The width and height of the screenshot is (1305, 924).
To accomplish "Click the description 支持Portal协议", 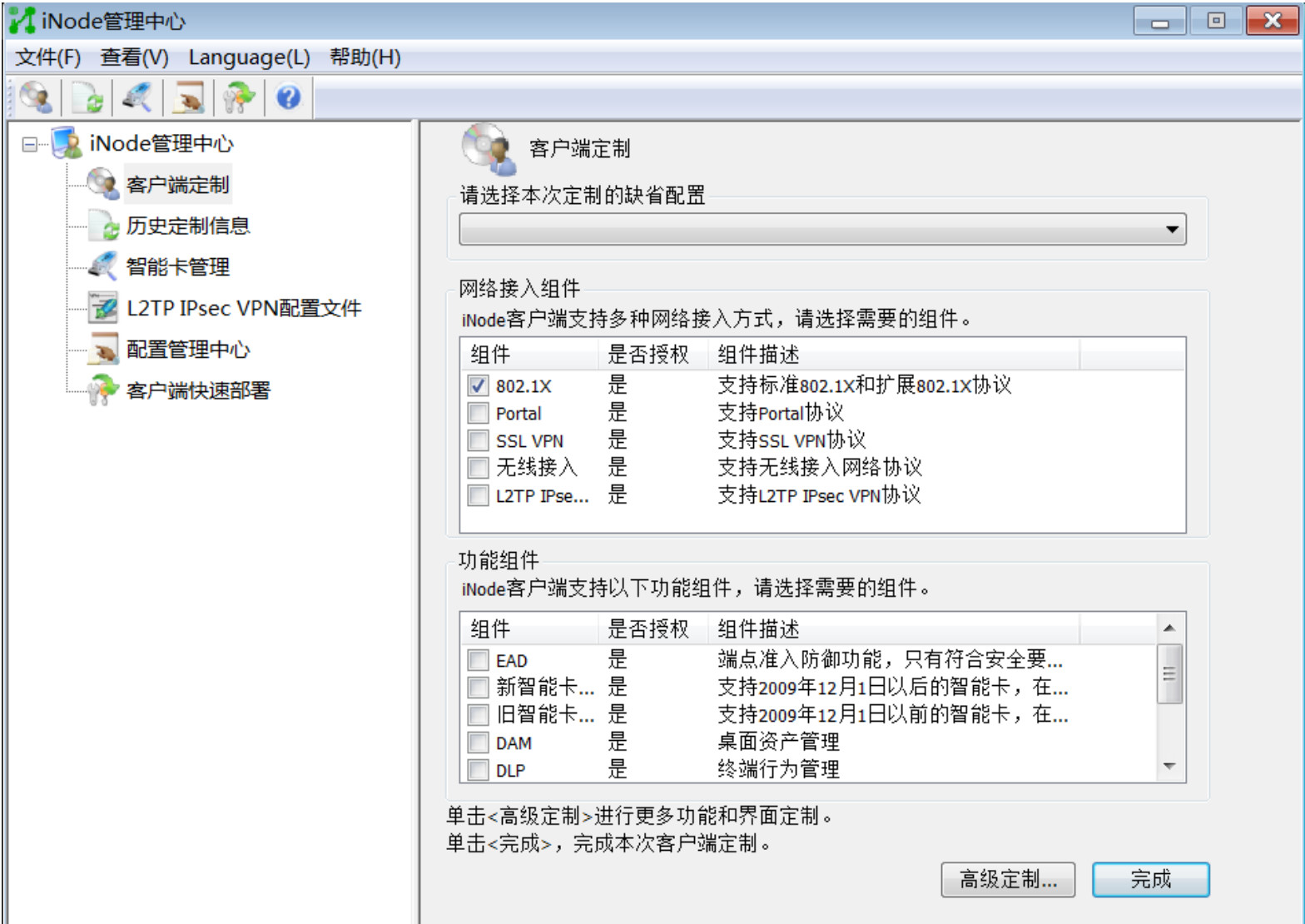I will click(x=780, y=413).
